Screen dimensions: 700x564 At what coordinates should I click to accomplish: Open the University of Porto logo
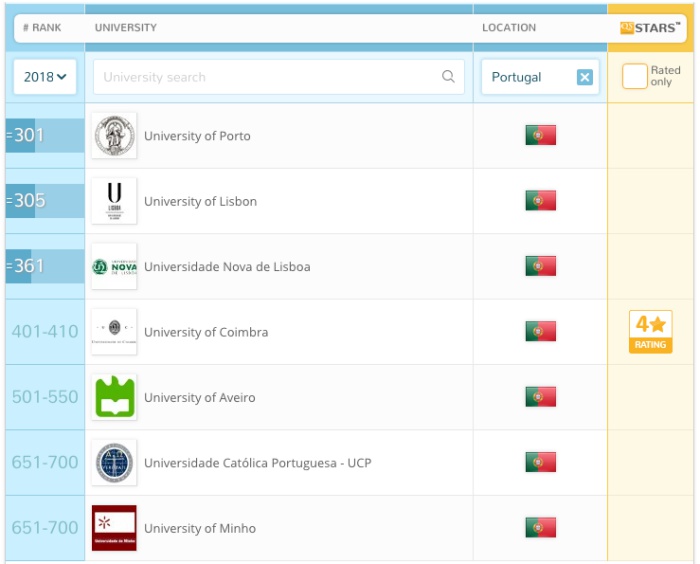(x=114, y=135)
